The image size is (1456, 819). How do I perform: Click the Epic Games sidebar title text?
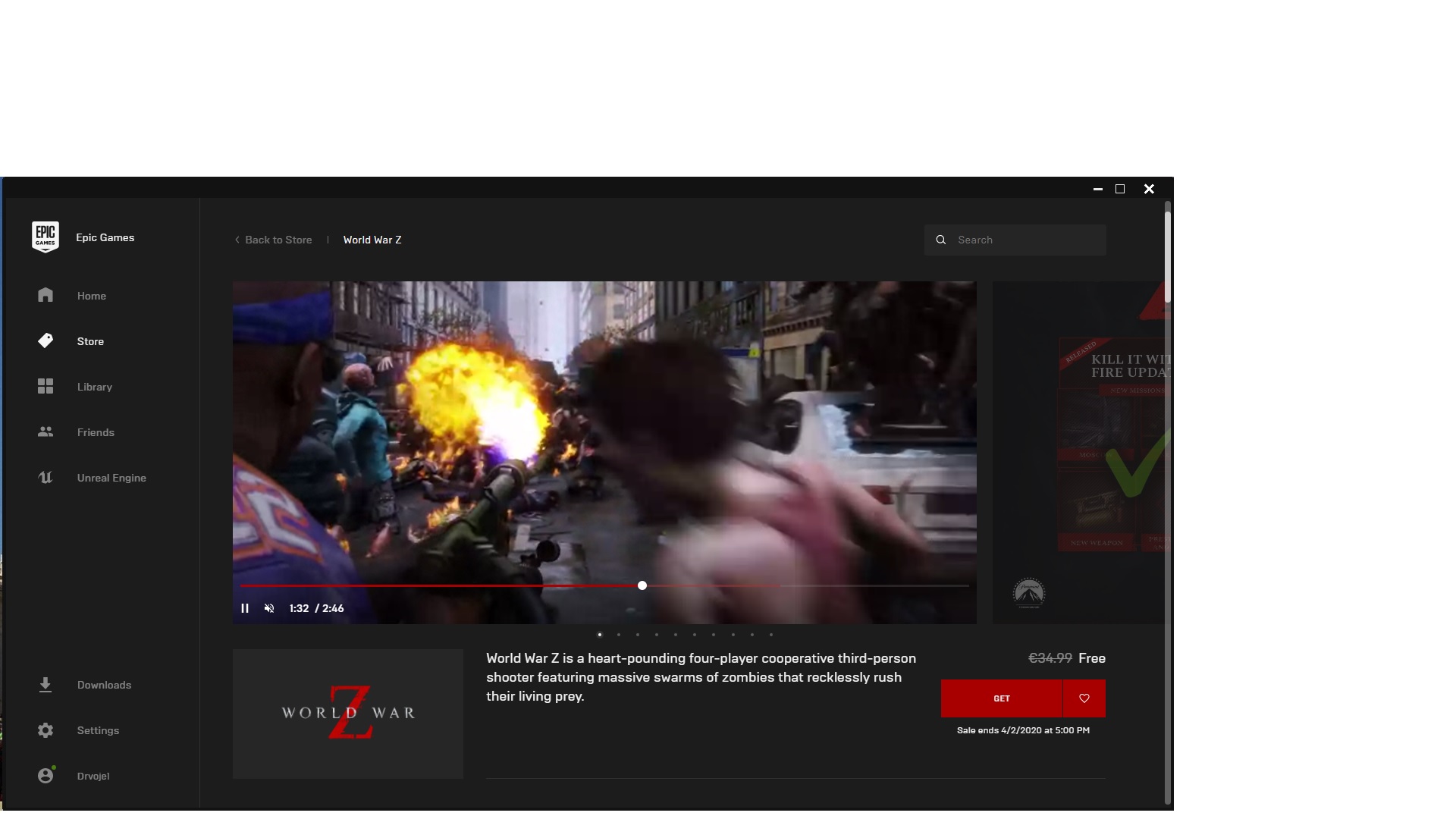[x=105, y=237]
